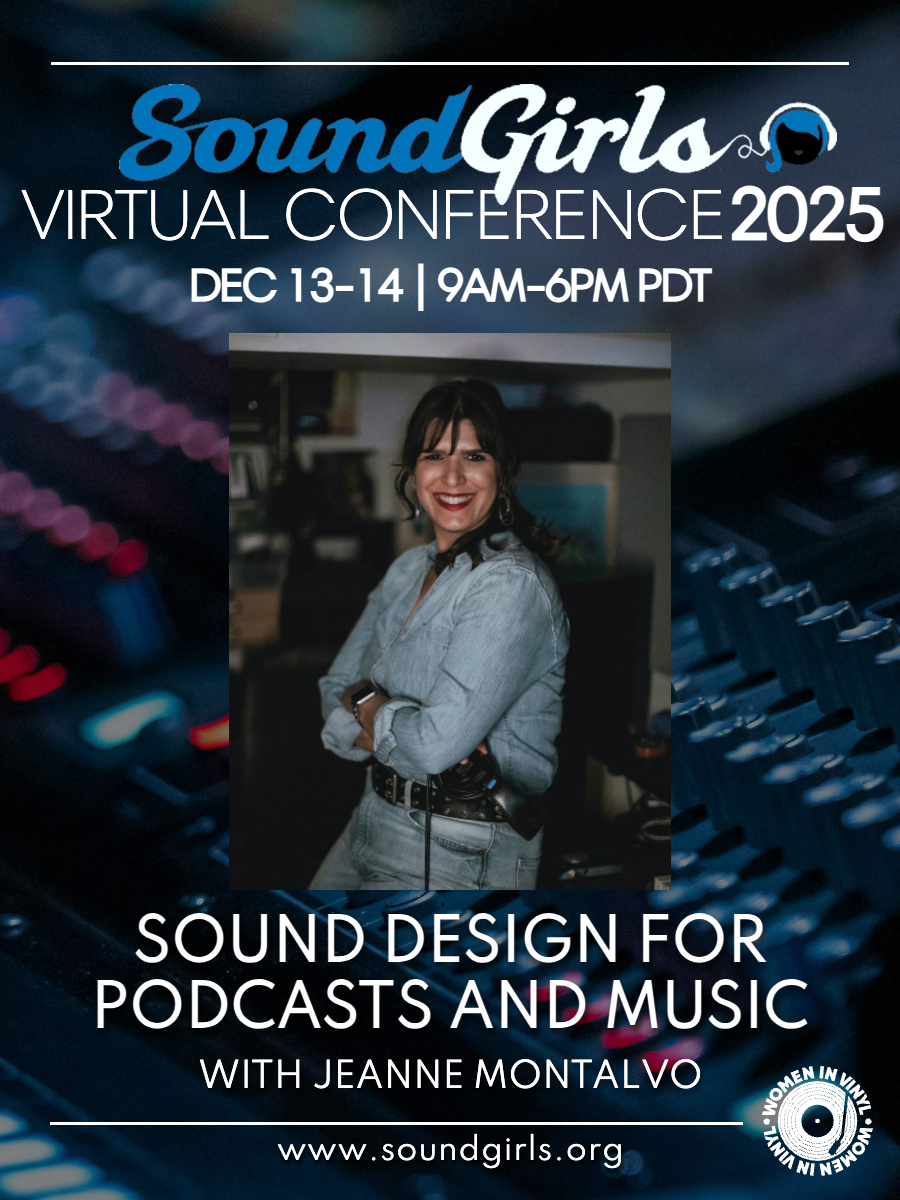Click the "SOUND DESIGN FOR" title line
The height and width of the screenshot is (1200, 900).
[450, 940]
